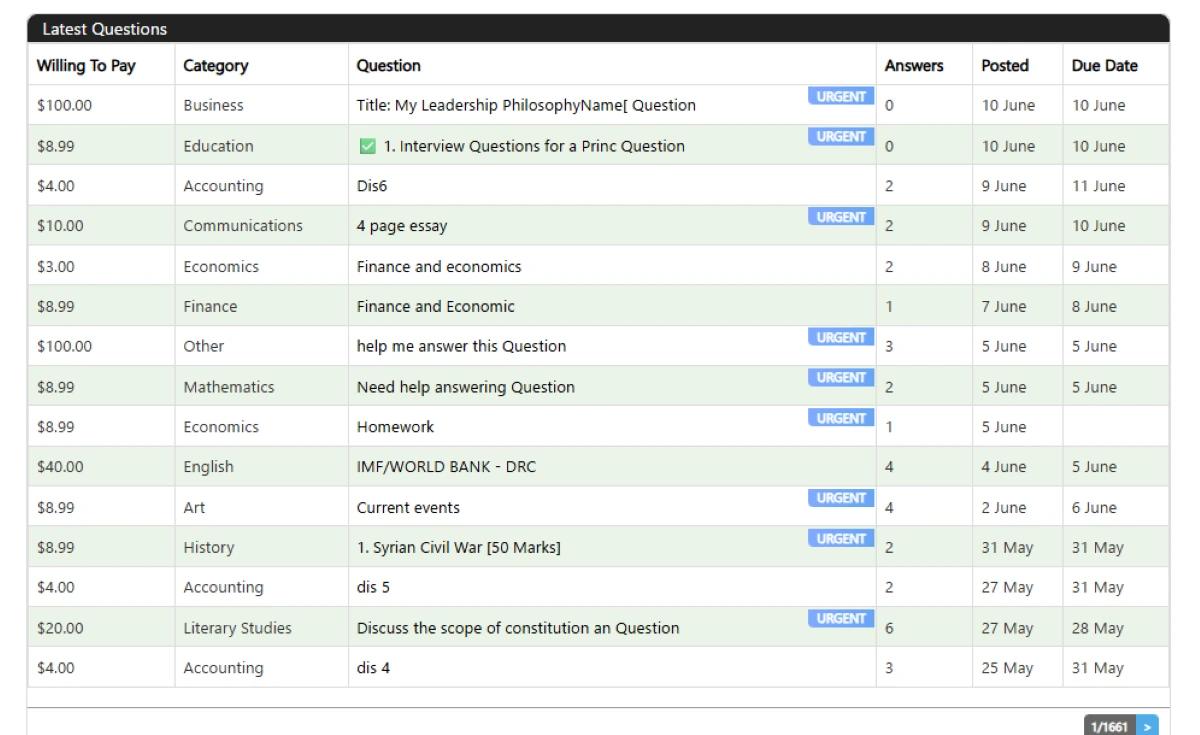Open the 'Dis6' accounting question
Viewport: 1200px width, 735px height.
372,186
